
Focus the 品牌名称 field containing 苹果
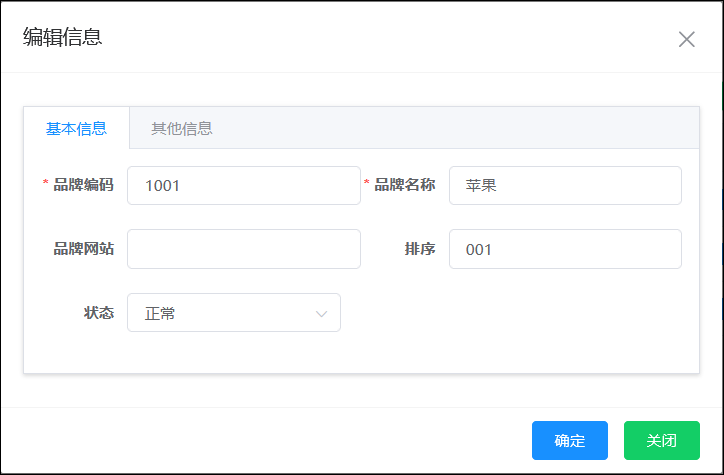click(x=565, y=186)
